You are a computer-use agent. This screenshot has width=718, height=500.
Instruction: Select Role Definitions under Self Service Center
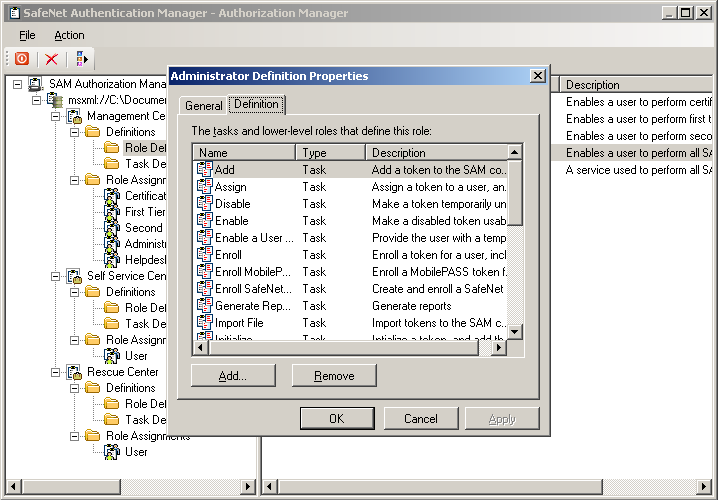point(146,308)
